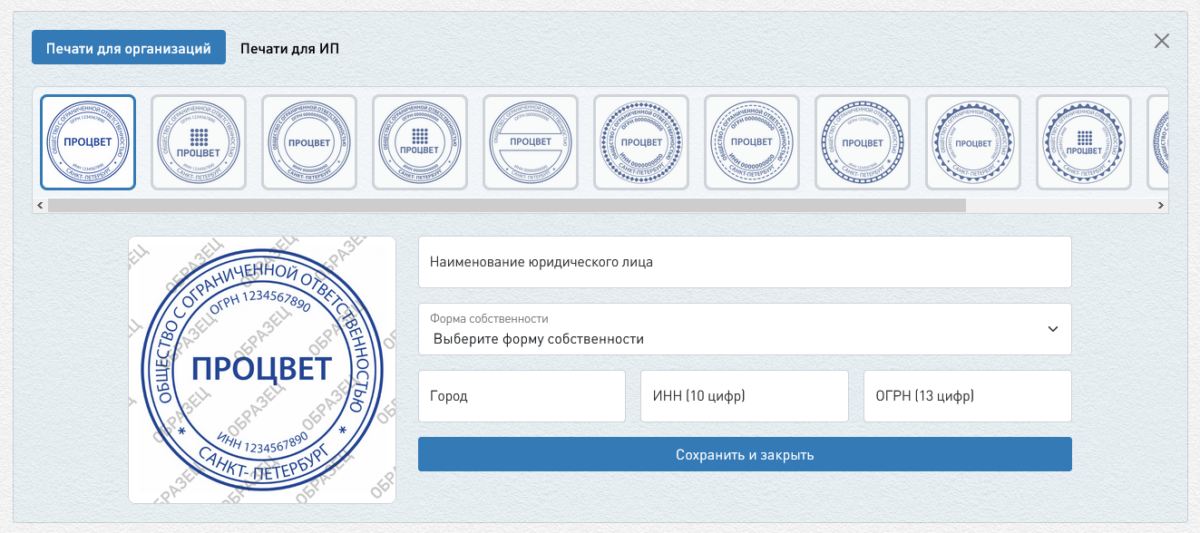
Task: Click the right arrow of template scrollbar
Action: click(1161, 205)
